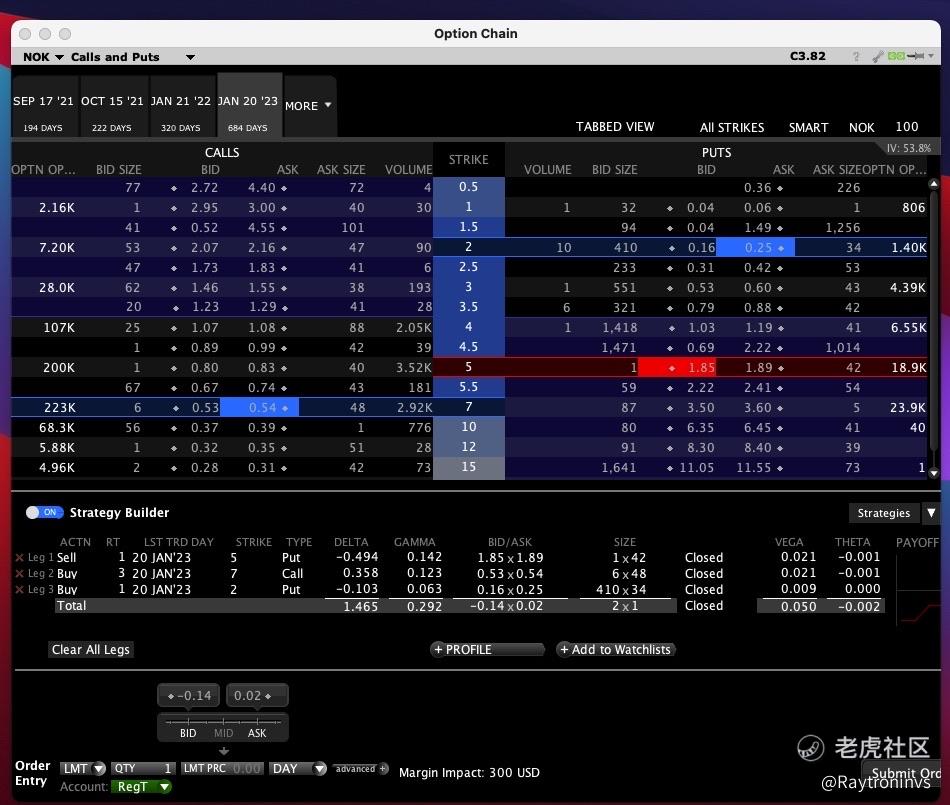Select the JAN 20 '23 expiration tab
950x805 pixels.
tap(248, 106)
